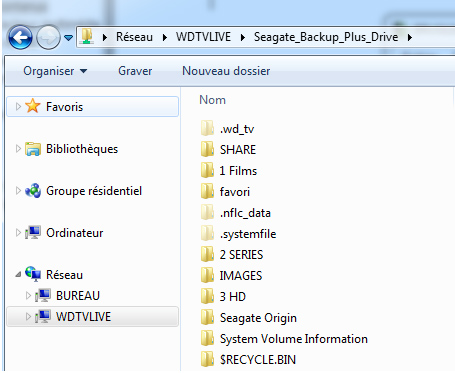
Task: Click the Seagate Origin folder icon
Action: 207,317
